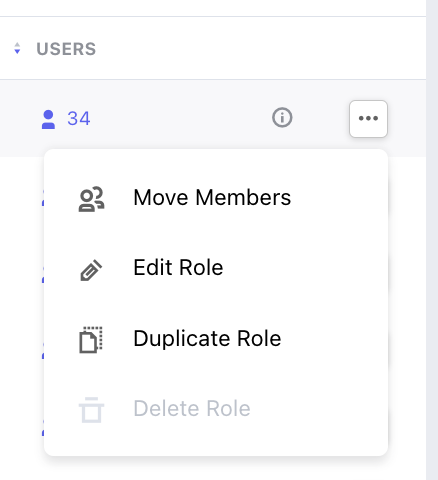Viewport: 438px width, 480px height.
Task: Select Move Members from the menu
Action: (212, 198)
